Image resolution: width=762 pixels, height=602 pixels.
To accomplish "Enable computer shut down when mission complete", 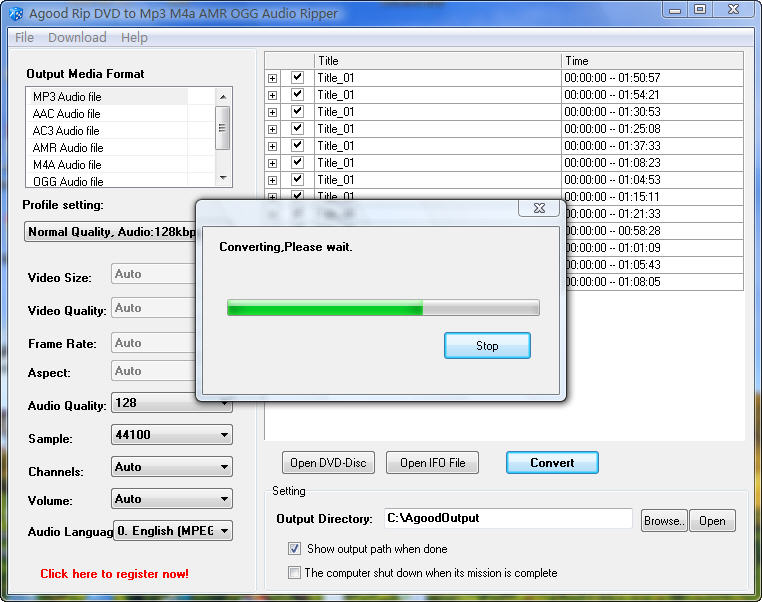I will coord(294,572).
